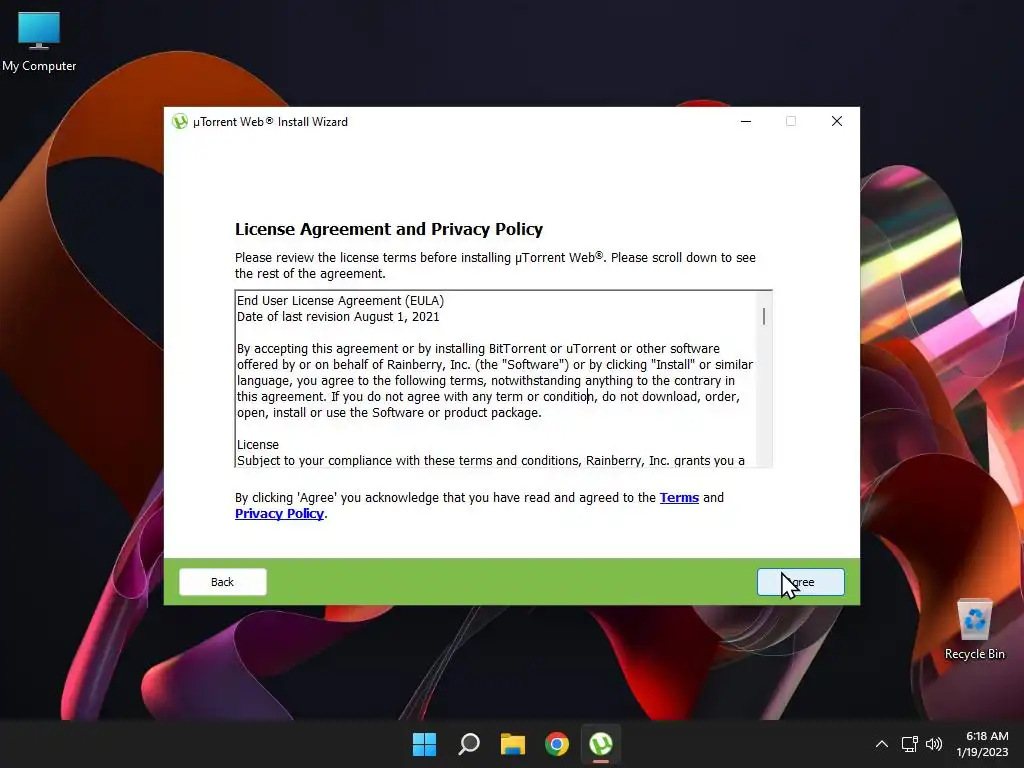Minimize the Install Wizard window
The height and width of the screenshot is (768, 1024).
click(746, 121)
